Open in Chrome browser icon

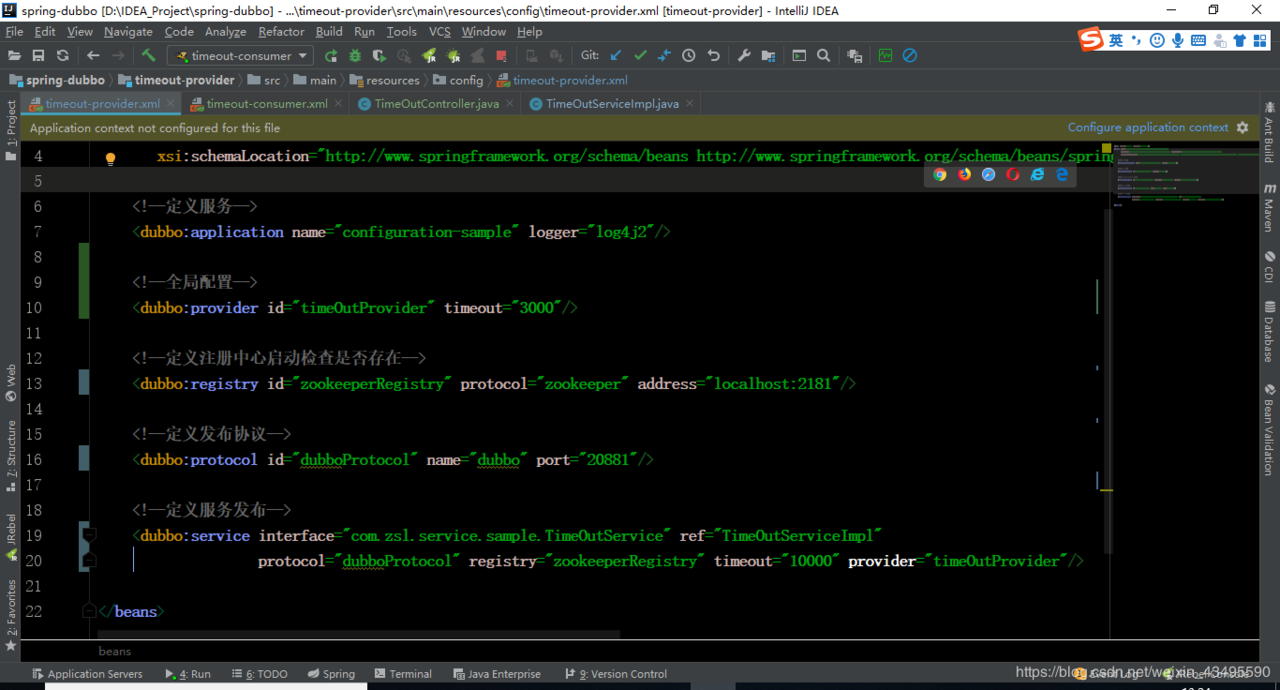click(x=940, y=174)
